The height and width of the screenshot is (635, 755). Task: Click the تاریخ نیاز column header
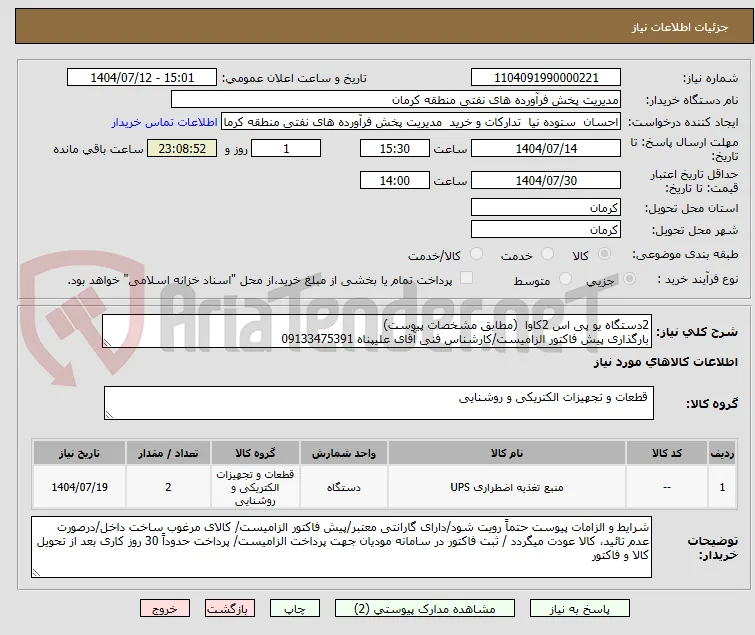coord(79,453)
